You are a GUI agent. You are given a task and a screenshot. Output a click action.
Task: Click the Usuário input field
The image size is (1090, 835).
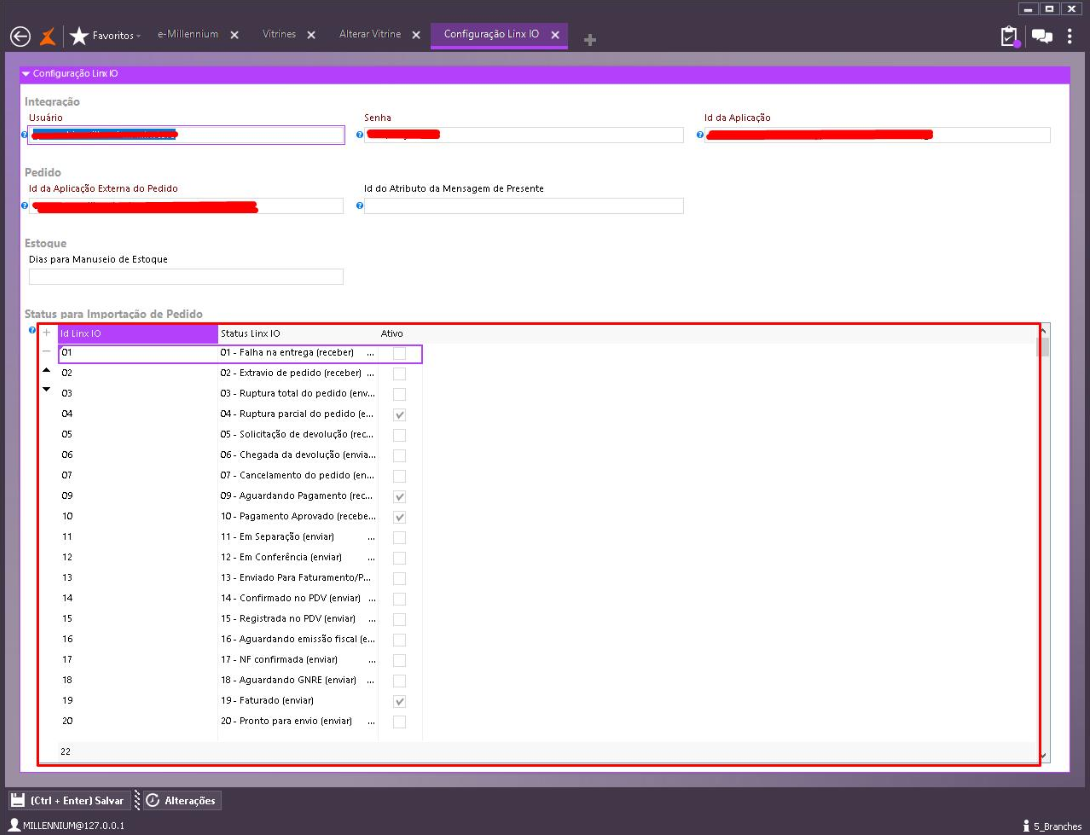pos(186,135)
